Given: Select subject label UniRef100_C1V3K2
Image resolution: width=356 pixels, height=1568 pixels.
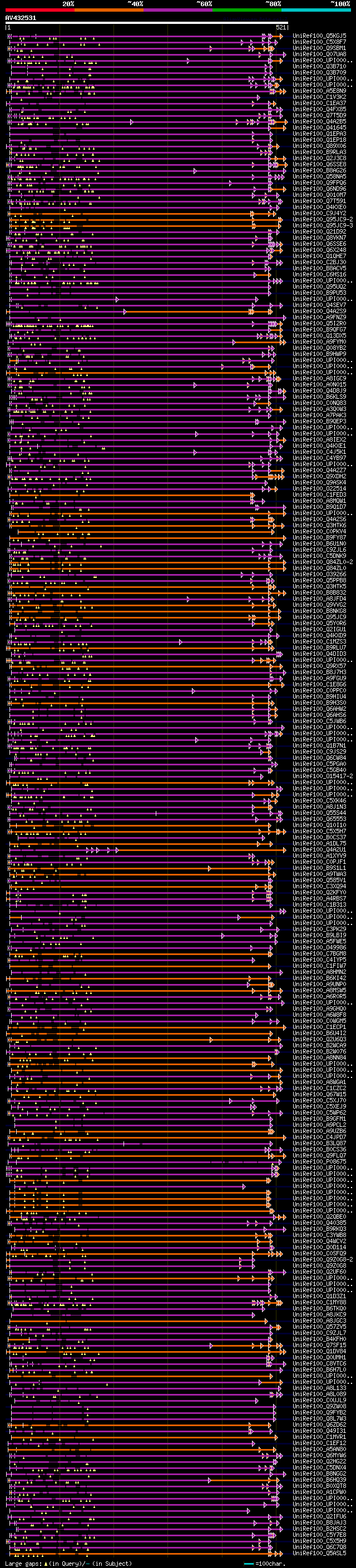Looking at the screenshot, I should [x=319, y=97].
